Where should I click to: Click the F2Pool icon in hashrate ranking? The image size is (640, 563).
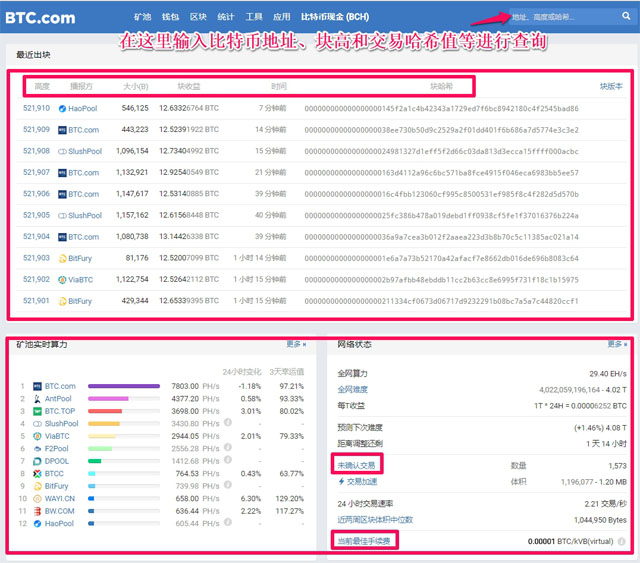pyautogui.click(x=37, y=449)
